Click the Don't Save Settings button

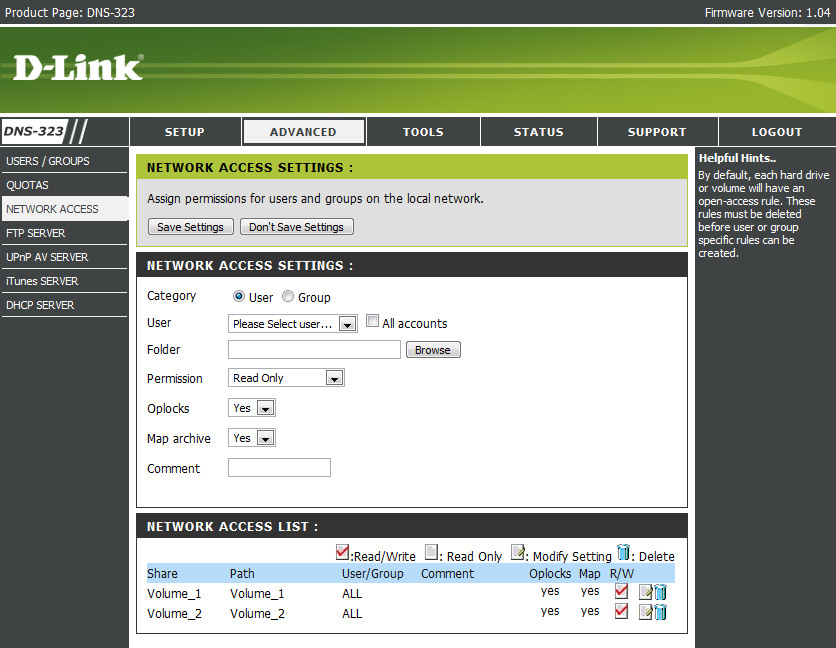(296, 227)
